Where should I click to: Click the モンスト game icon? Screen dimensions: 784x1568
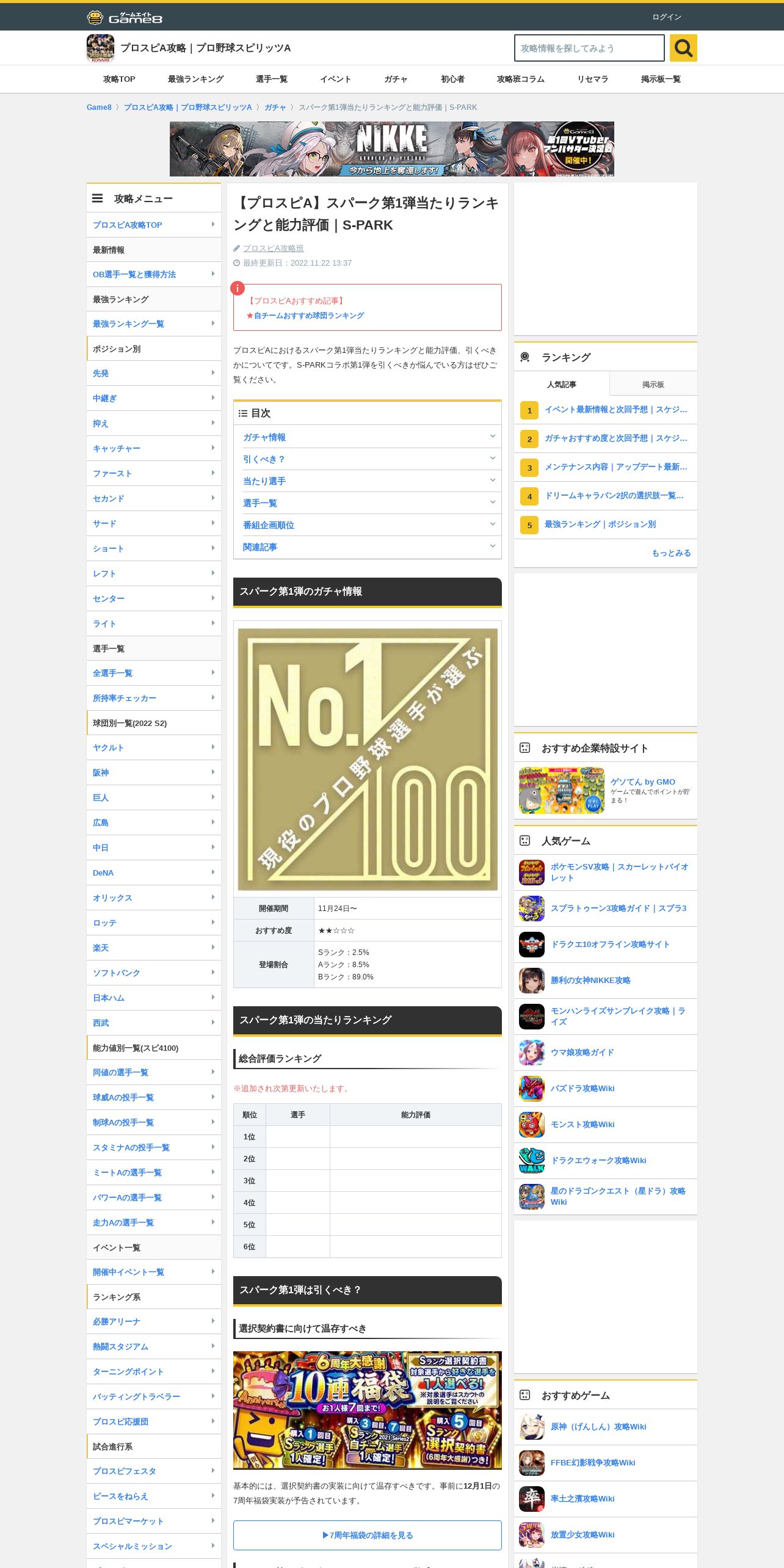(532, 1125)
